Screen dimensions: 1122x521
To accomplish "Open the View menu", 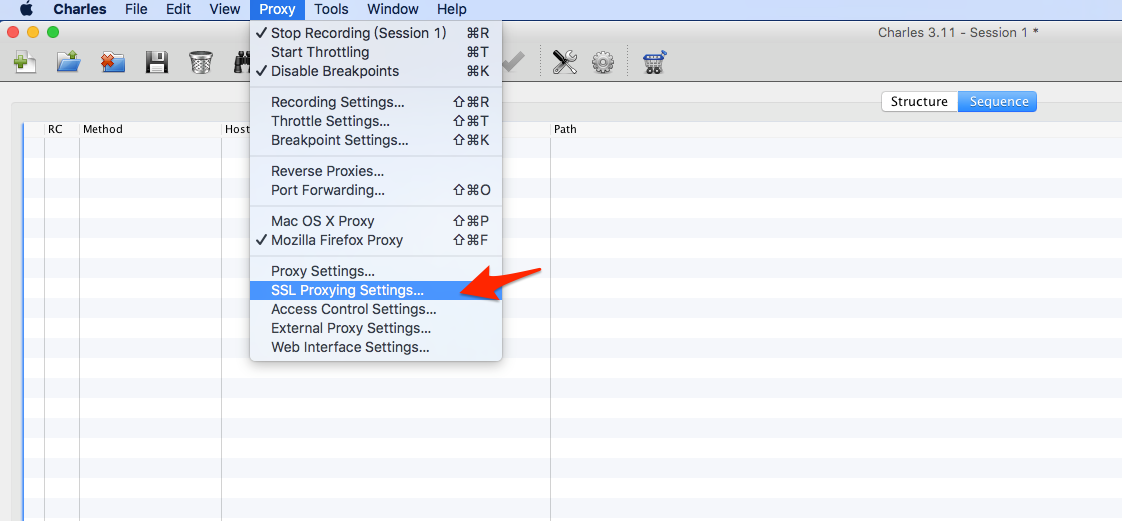I will pyautogui.click(x=225, y=9).
